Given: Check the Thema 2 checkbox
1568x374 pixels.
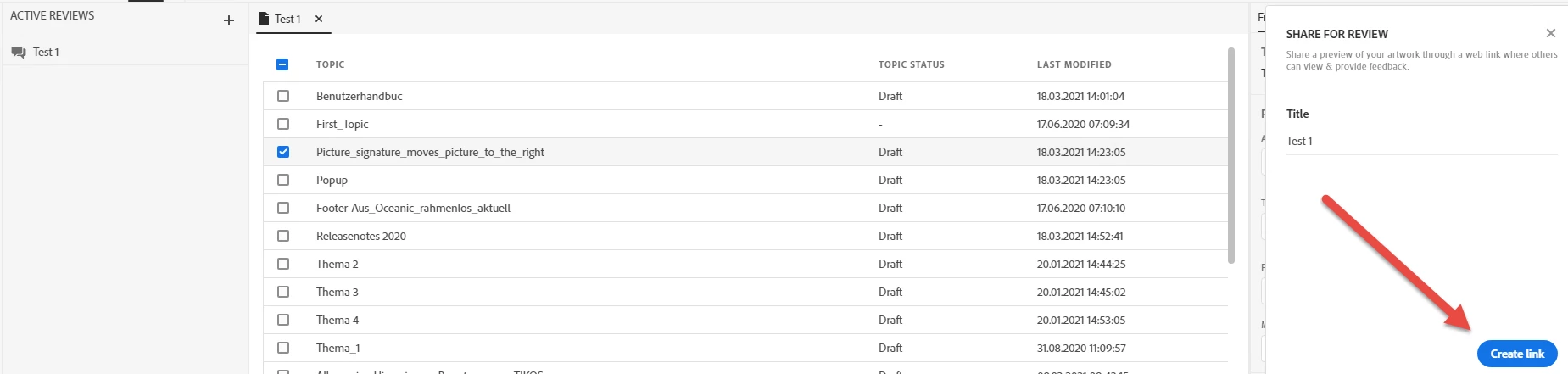Looking at the screenshot, I should (283, 264).
